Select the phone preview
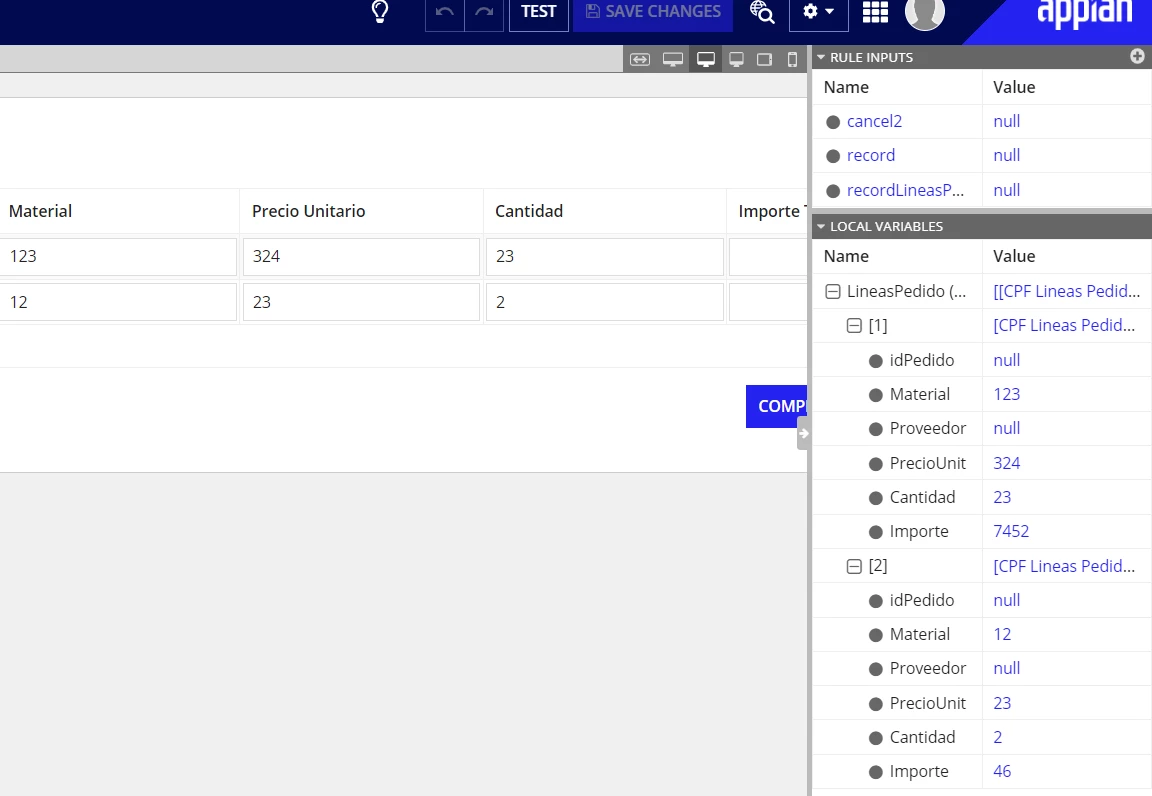 pos(792,60)
